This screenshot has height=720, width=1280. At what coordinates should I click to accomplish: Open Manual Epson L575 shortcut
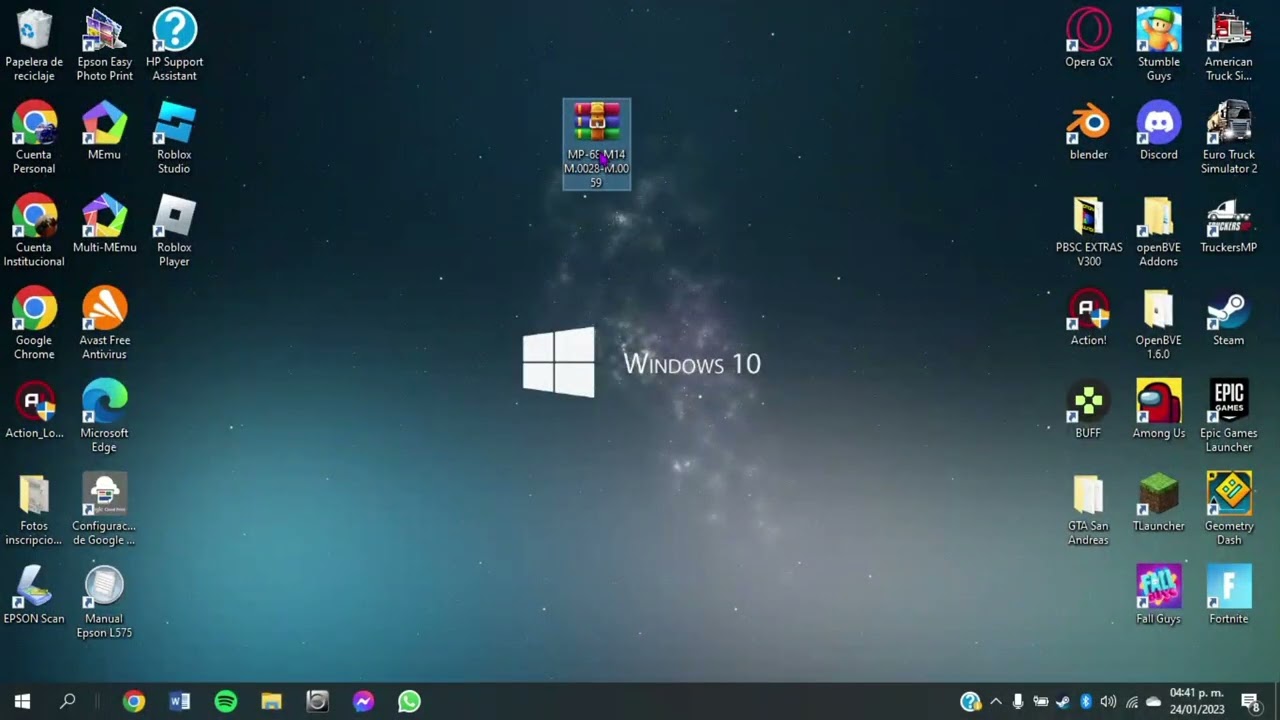coord(104,603)
